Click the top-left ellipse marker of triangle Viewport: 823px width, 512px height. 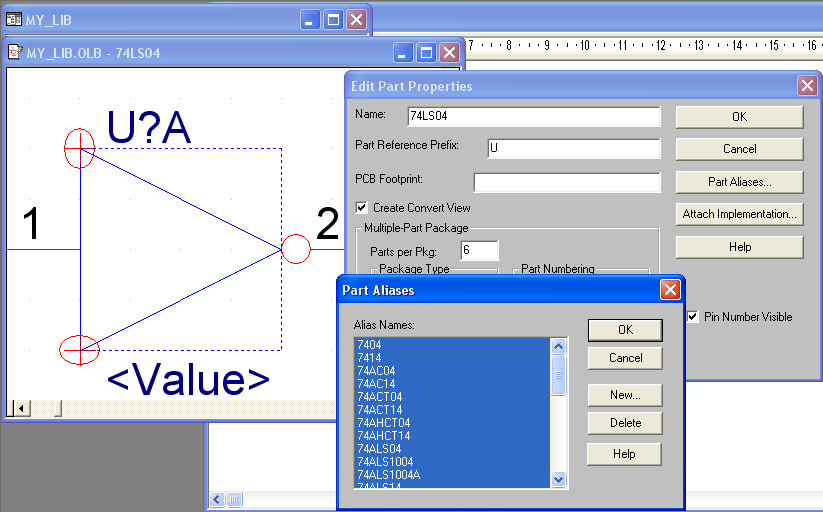tap(79, 148)
